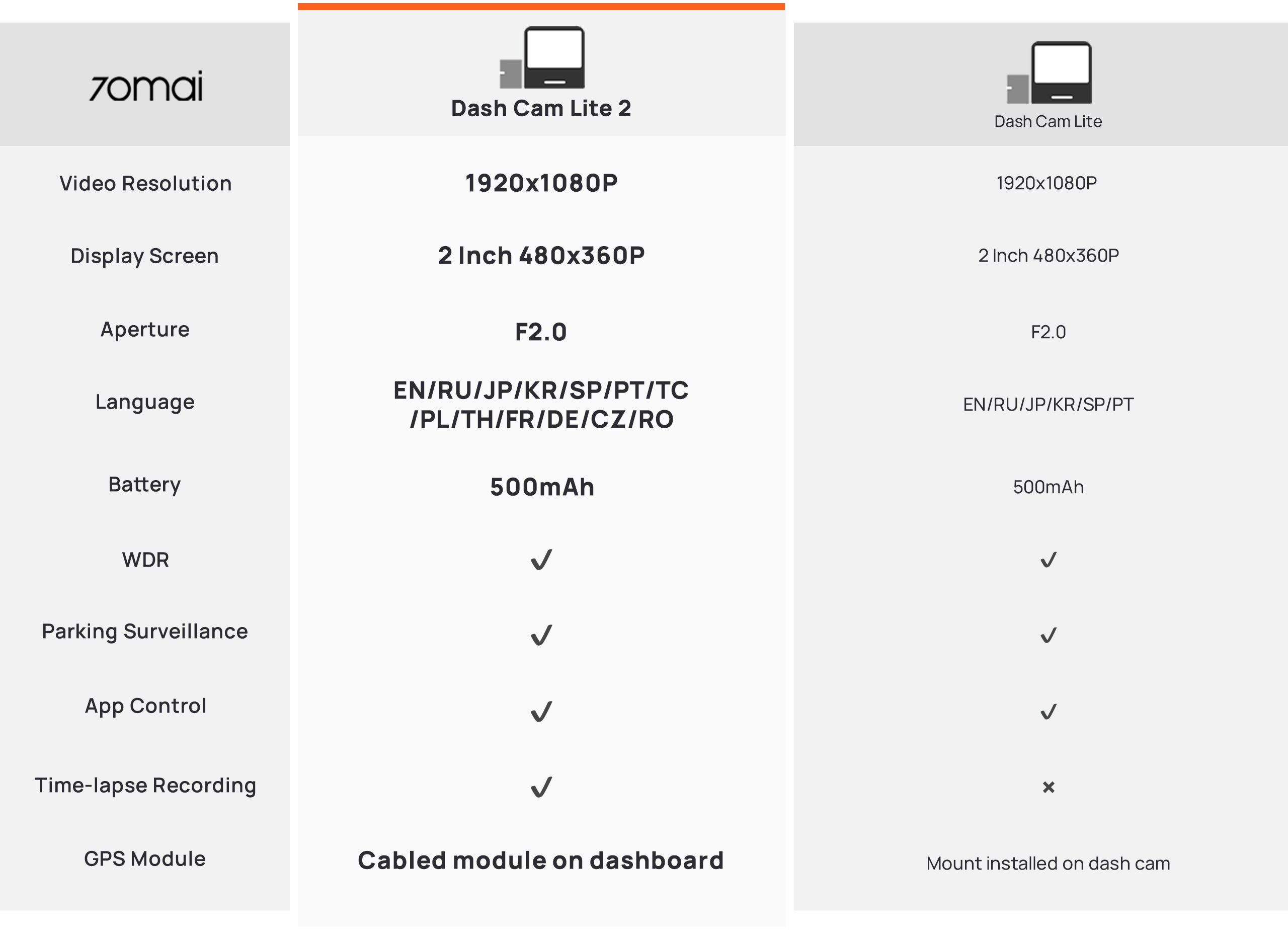This screenshot has width=1288, height=937.
Task: Click App Control checkmark for Lite 2
Action: pos(541,711)
